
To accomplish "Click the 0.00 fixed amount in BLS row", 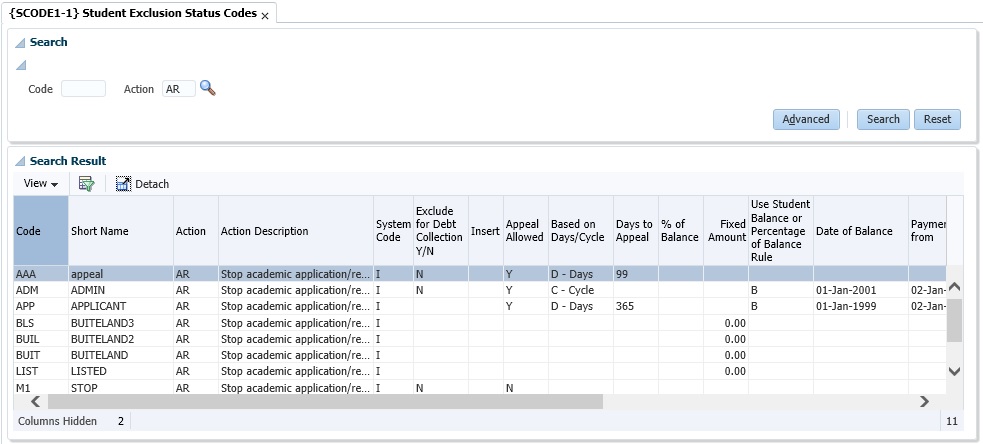I will click(x=726, y=323).
